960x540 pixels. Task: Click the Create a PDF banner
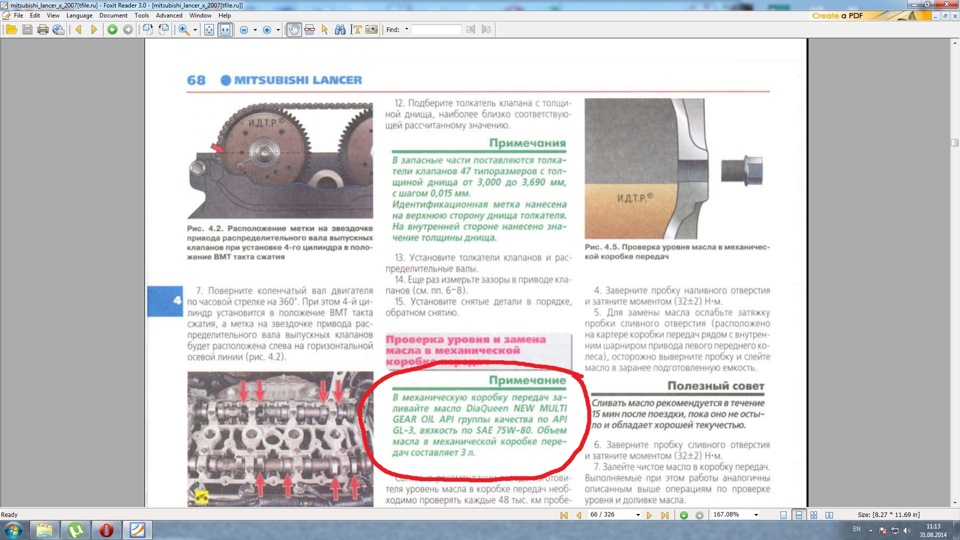[870, 15]
